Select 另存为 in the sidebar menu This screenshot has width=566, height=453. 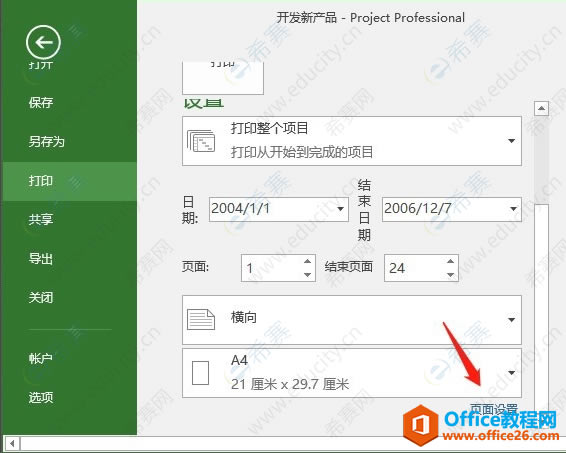coord(47,141)
